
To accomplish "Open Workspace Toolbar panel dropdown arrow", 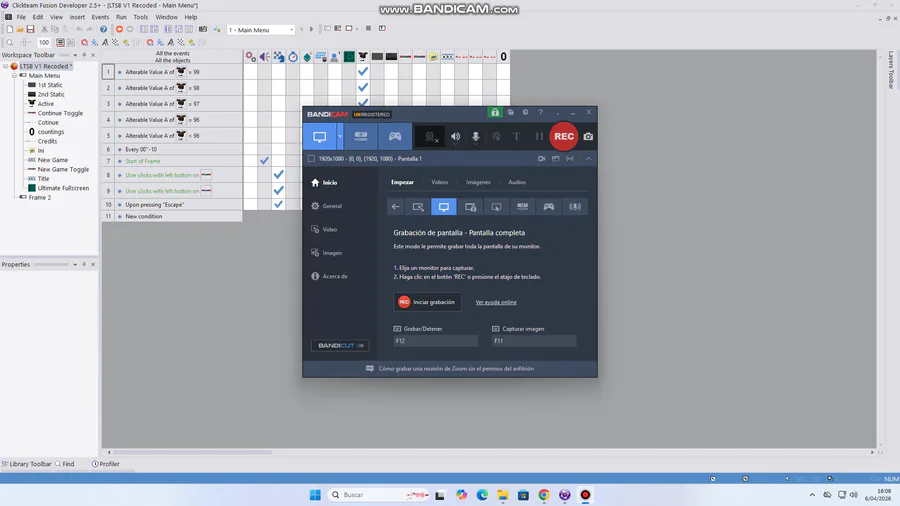I will pyautogui.click(x=75, y=55).
